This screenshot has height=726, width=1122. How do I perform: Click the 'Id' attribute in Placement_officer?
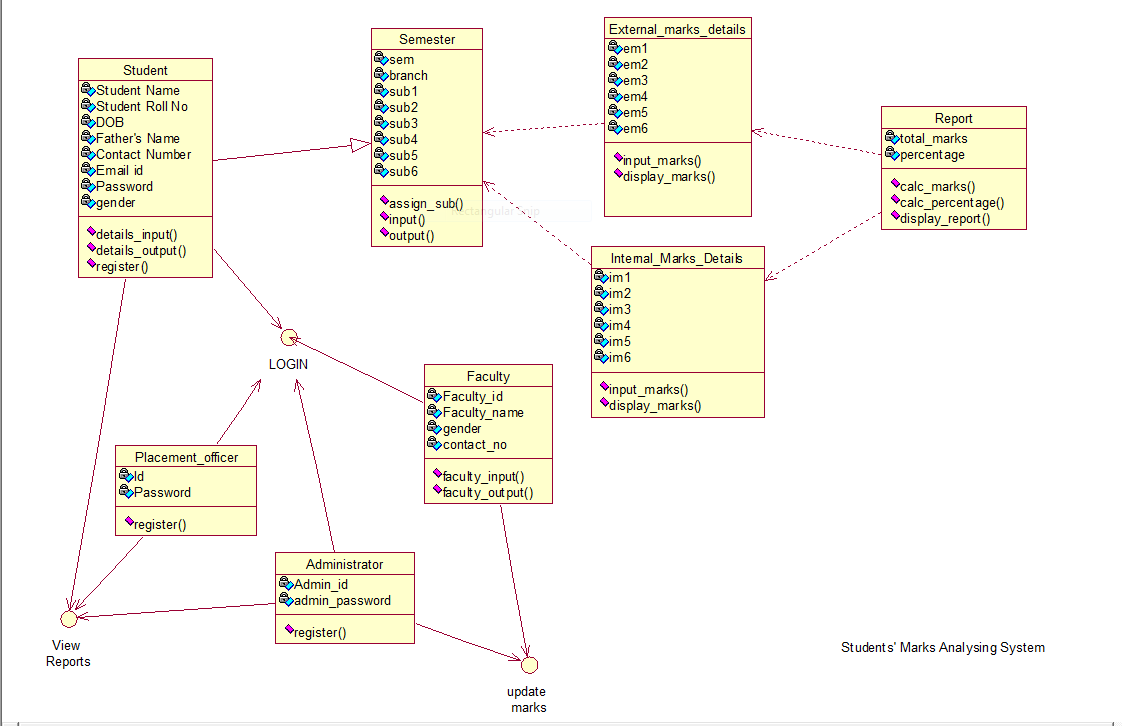tap(139, 476)
